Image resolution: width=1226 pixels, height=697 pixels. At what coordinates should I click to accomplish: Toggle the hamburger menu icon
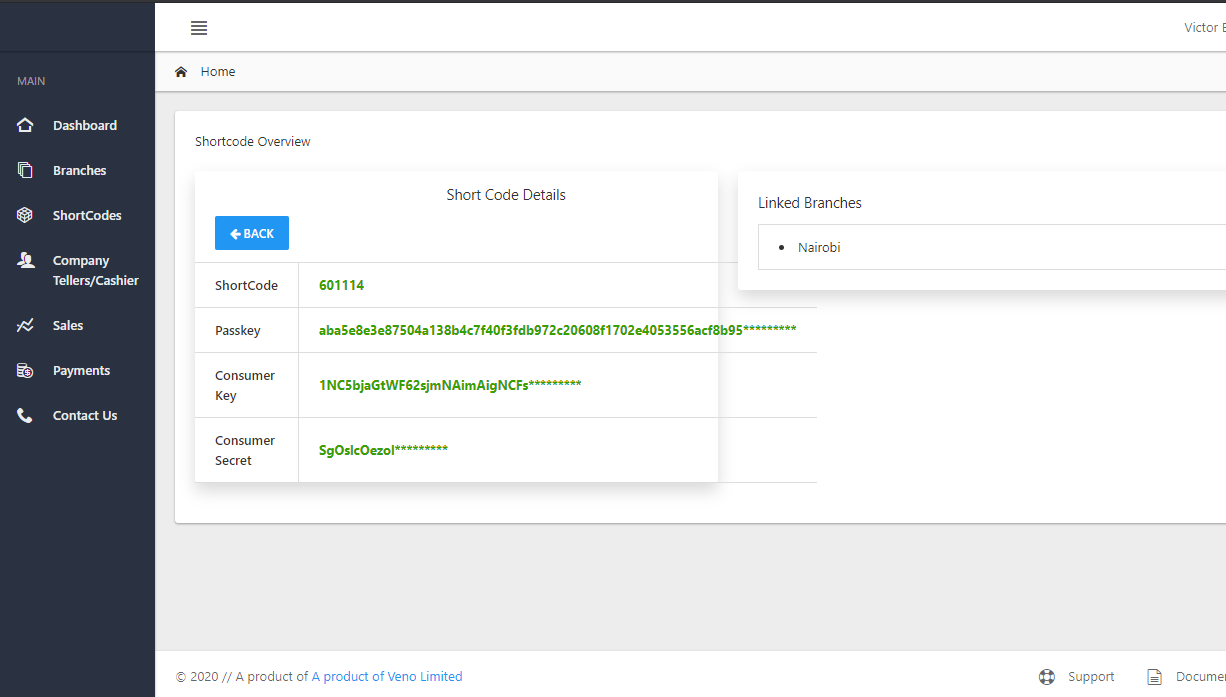pos(199,28)
